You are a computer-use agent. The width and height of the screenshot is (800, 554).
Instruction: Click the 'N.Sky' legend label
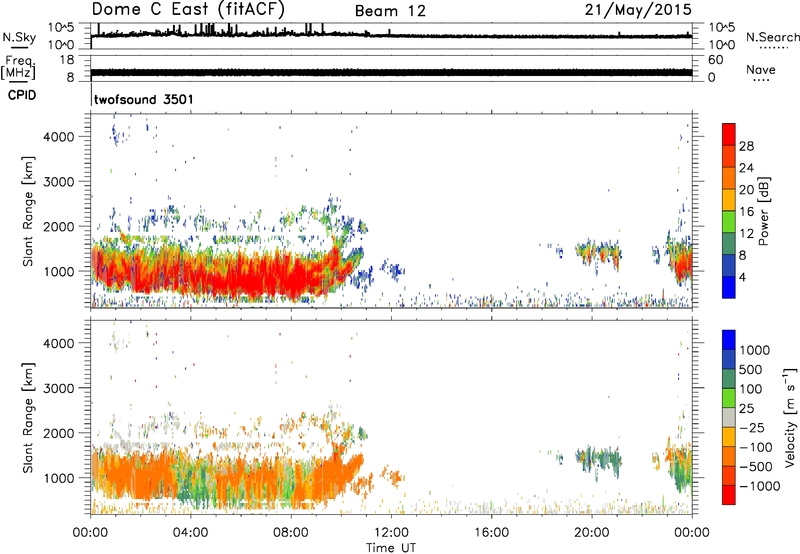pos(19,37)
